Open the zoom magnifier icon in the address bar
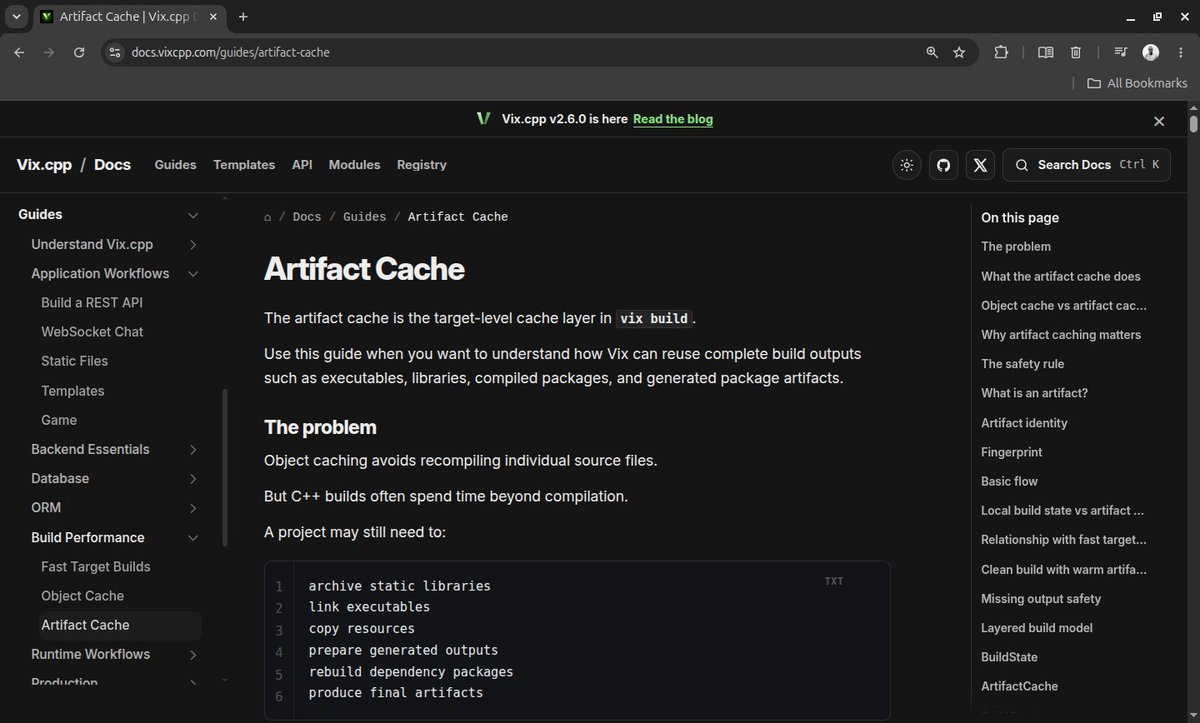 [x=932, y=52]
